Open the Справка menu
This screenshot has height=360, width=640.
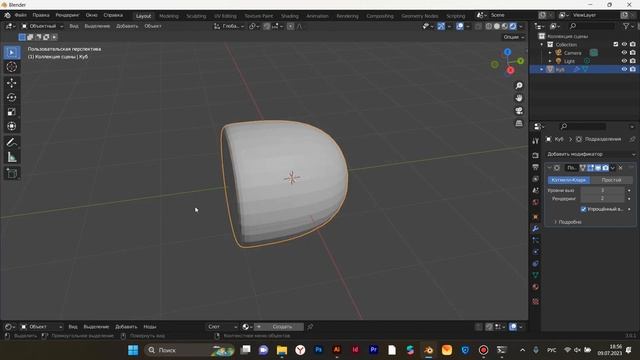[x=113, y=15]
